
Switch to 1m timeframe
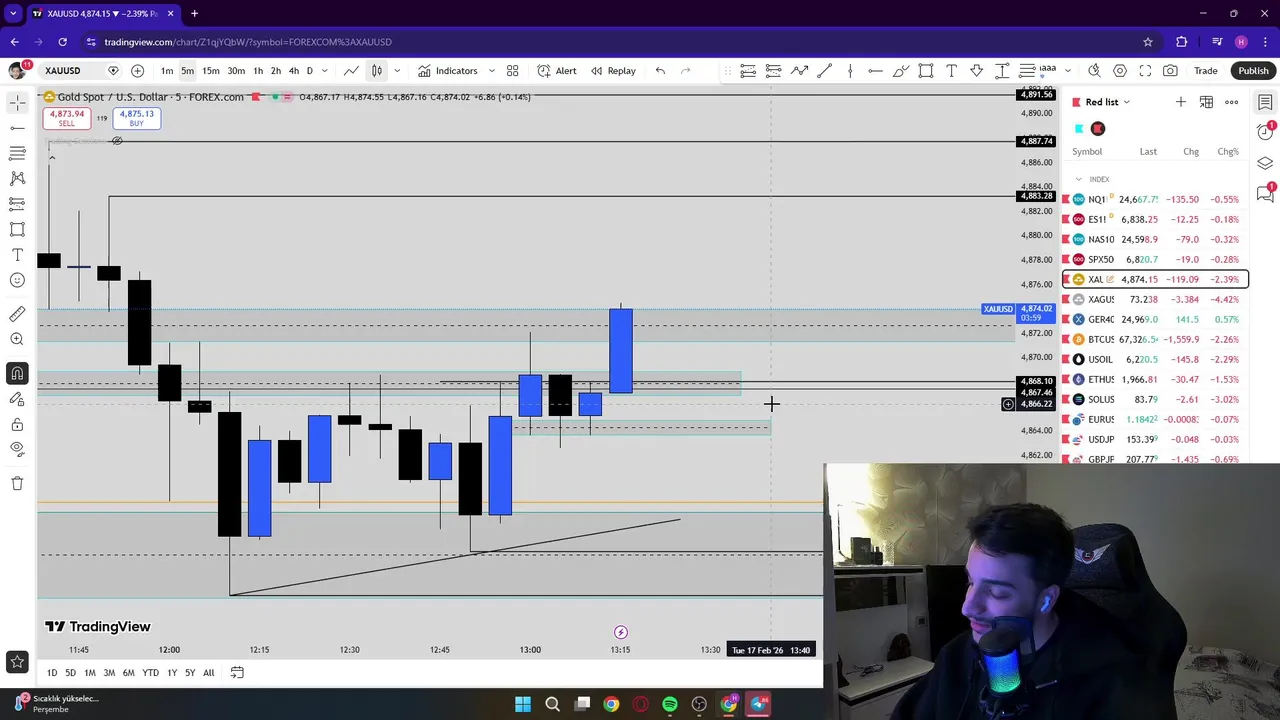click(167, 71)
